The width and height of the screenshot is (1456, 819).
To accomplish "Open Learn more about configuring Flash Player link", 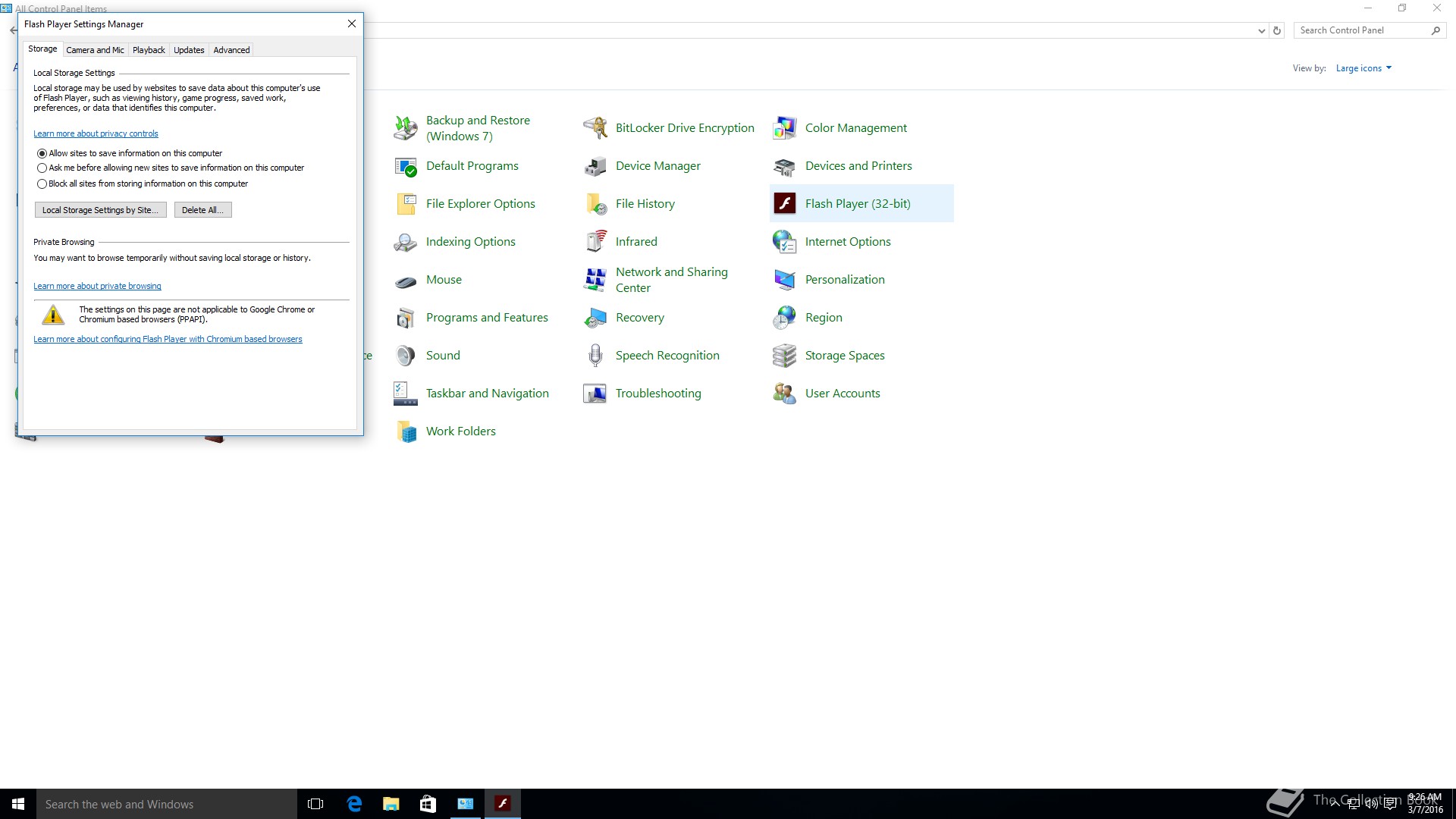I will 168,339.
